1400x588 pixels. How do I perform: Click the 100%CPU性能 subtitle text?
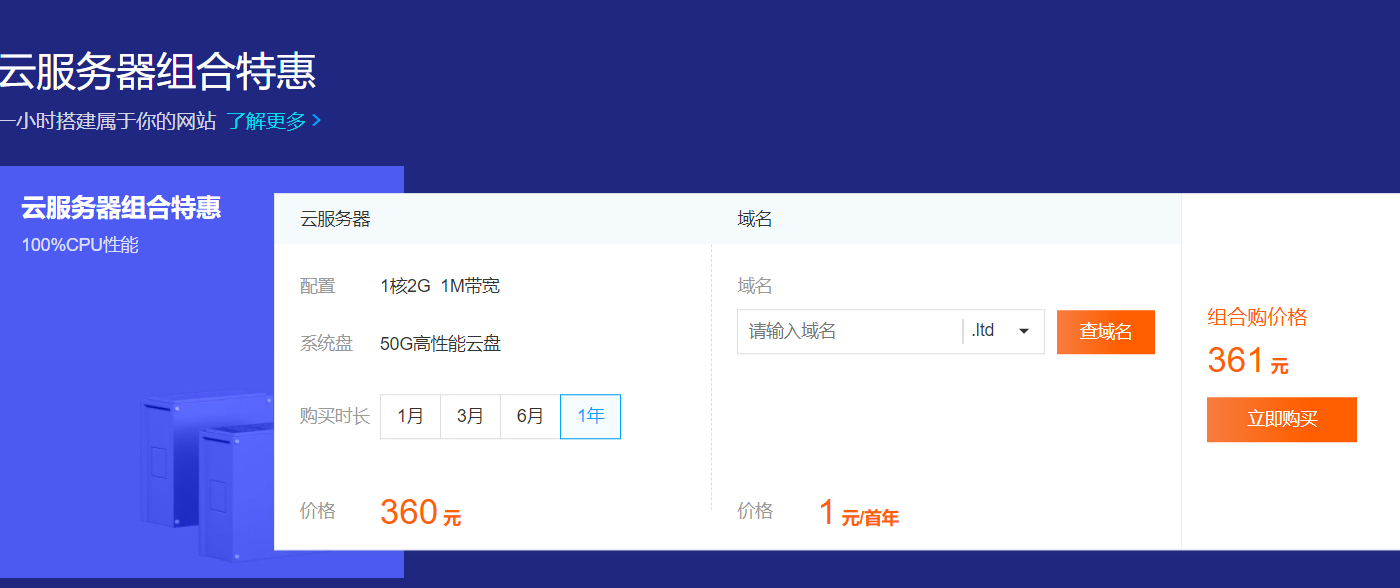click(x=80, y=245)
